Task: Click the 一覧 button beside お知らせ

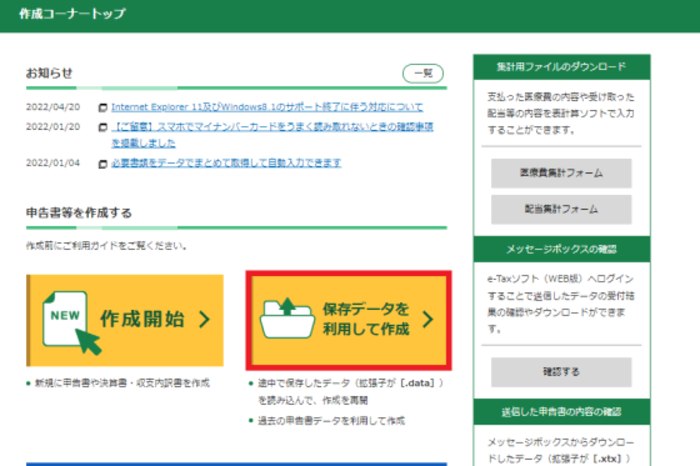Action: click(422, 73)
